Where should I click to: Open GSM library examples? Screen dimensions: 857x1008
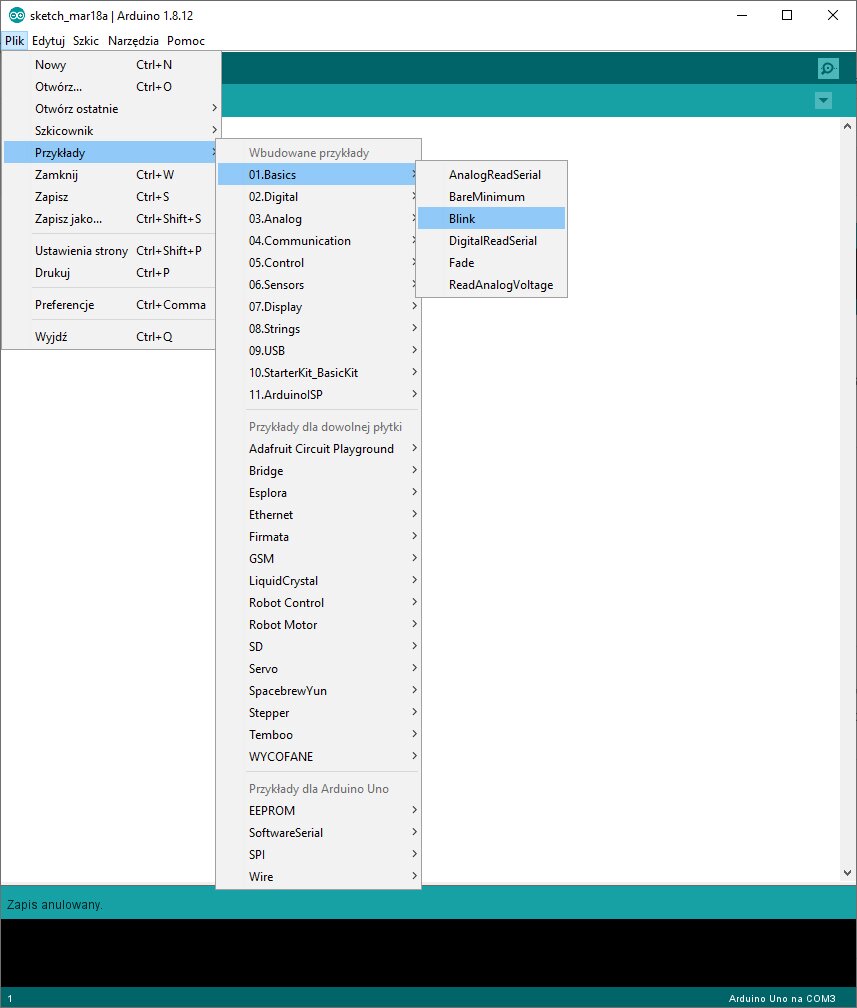[318, 559]
